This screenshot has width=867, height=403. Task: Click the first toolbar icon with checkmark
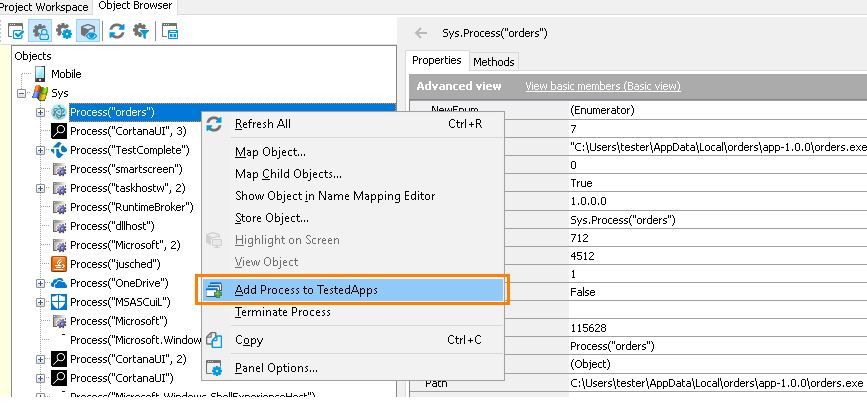pos(16,32)
